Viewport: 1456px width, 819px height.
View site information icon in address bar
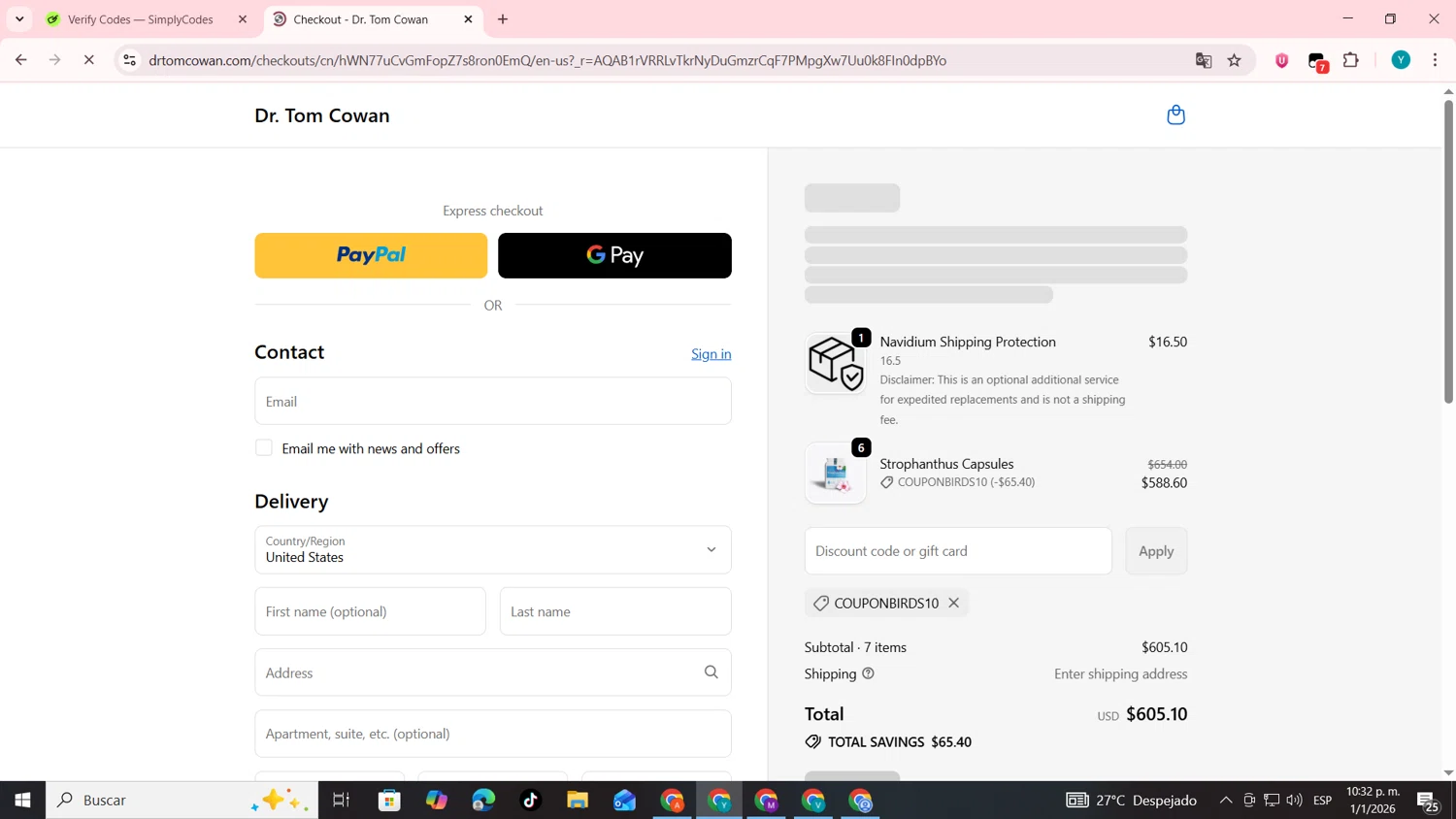[129, 60]
